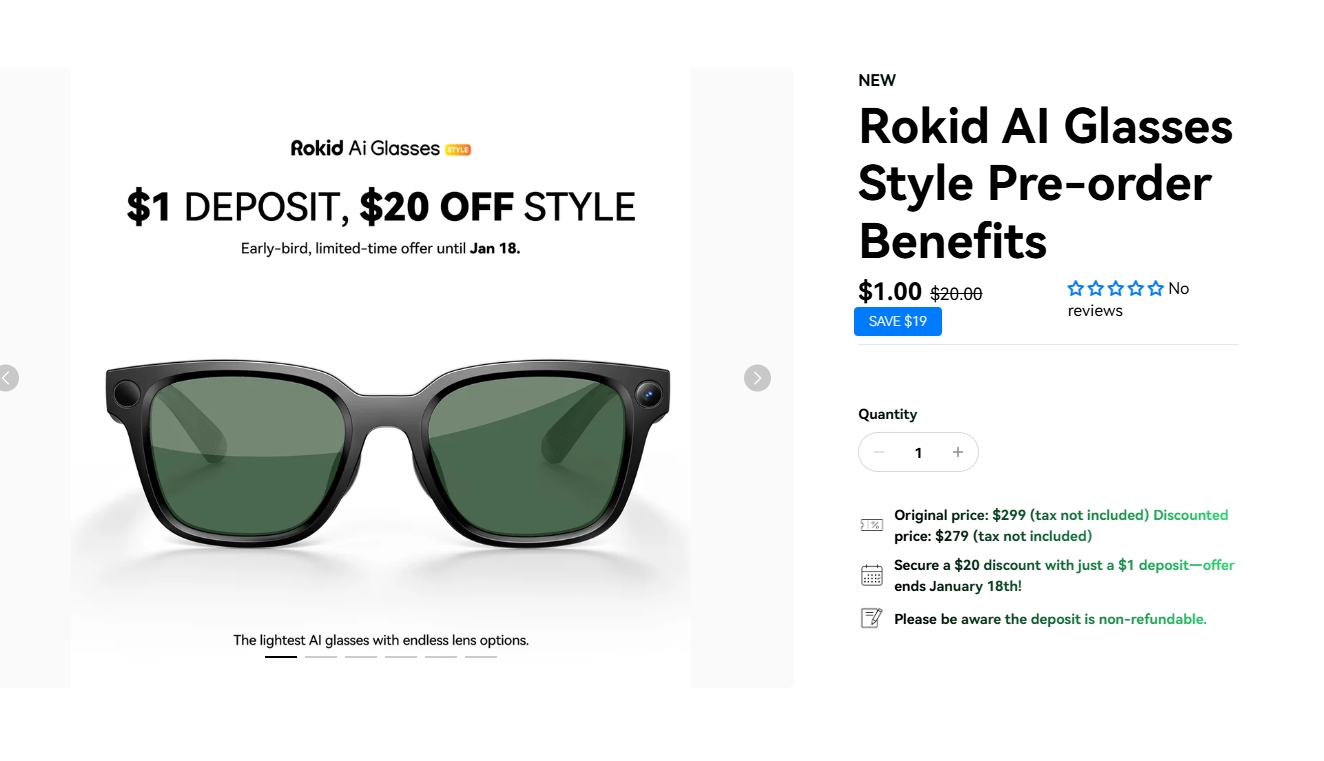The width and height of the screenshot is (1324, 761).
Task: Click the Rokid Ai Glasses Style logo
Action: pos(380,148)
